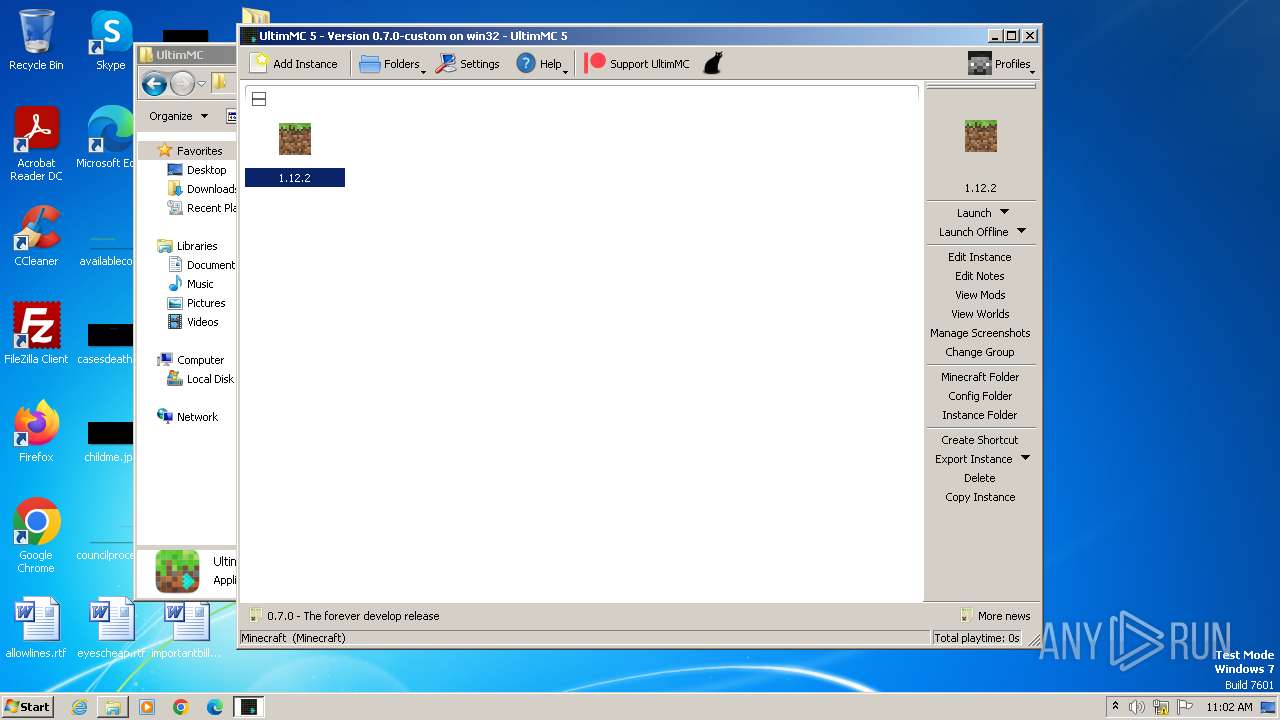The height and width of the screenshot is (720, 1280).
Task: Open Organize menu in Explorer window
Action: coord(178,116)
